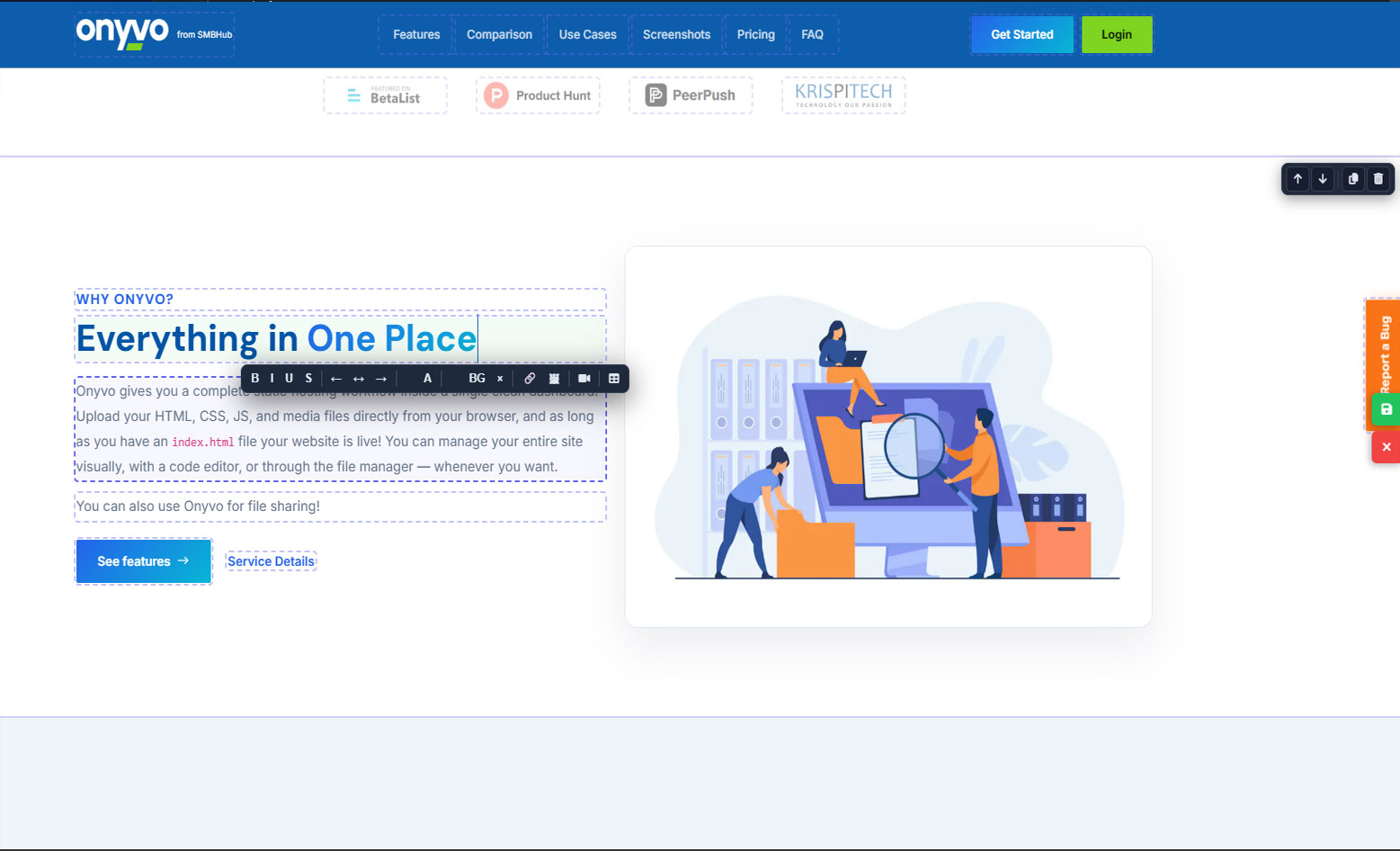
Task: Duplicate the section with copy icon
Action: (x=1353, y=179)
